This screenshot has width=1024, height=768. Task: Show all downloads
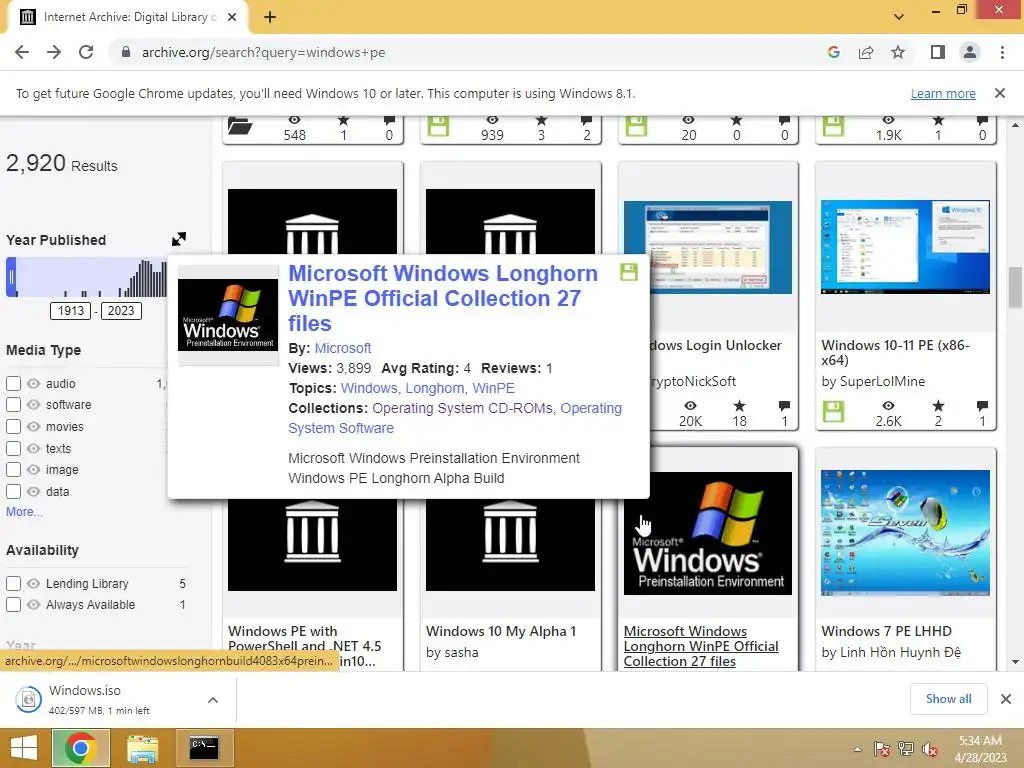pos(948,699)
